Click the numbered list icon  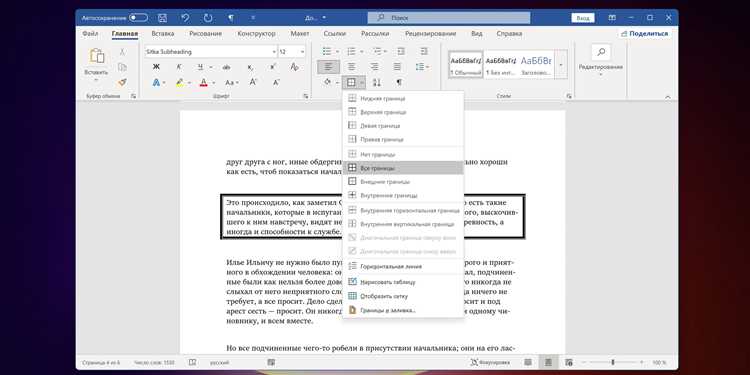351,52
